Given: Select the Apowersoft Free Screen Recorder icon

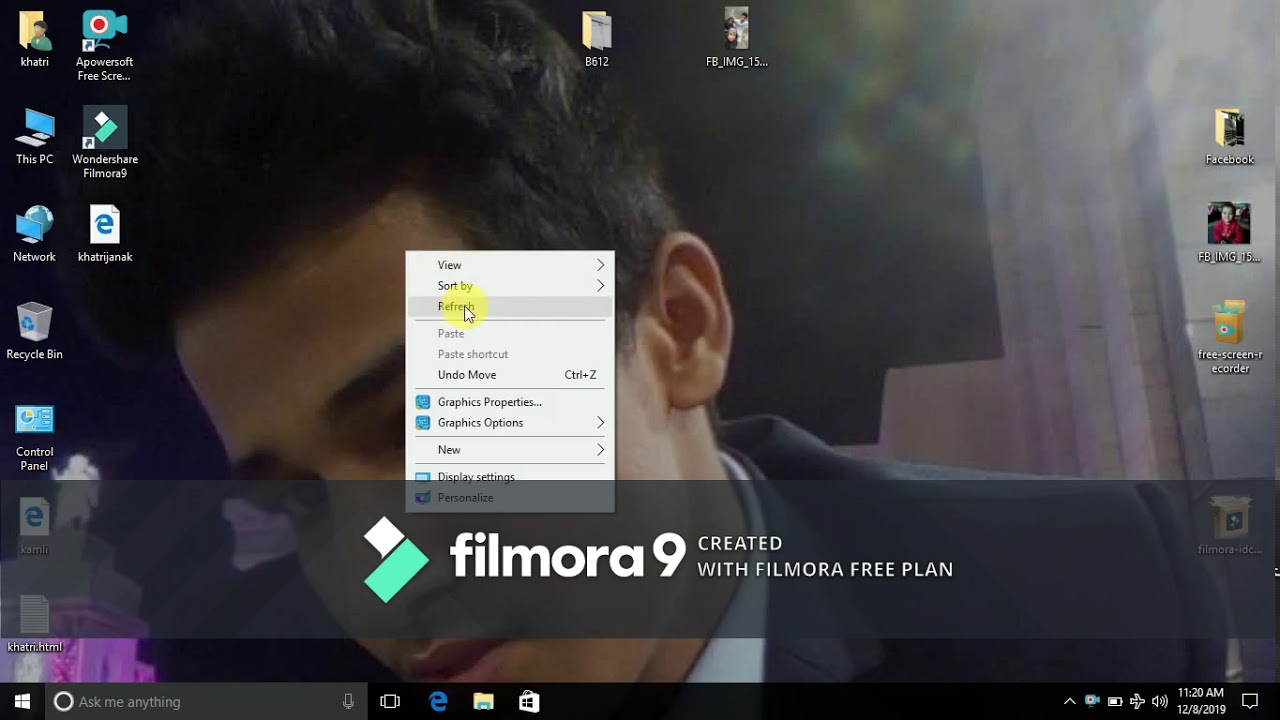Looking at the screenshot, I should (104, 46).
